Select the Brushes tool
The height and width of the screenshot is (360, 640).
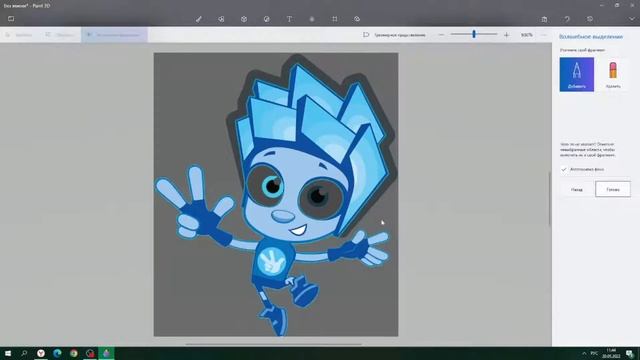pyautogui.click(x=198, y=19)
